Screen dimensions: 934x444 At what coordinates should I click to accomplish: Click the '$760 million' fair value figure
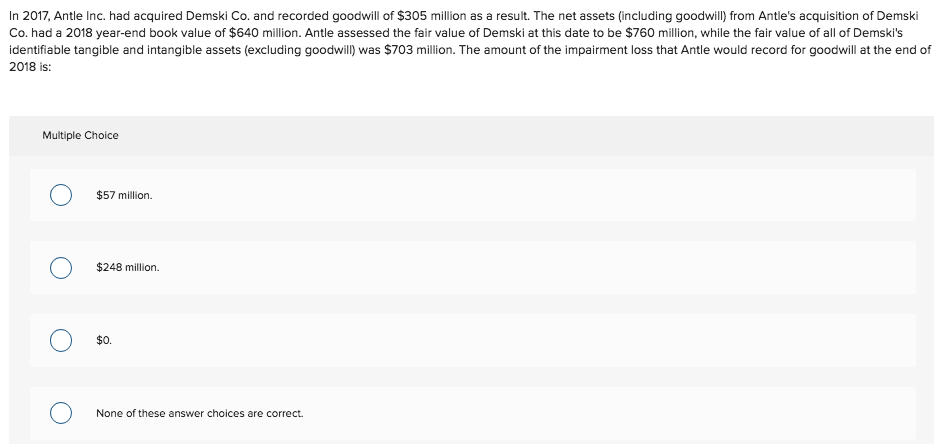[x=655, y=33]
